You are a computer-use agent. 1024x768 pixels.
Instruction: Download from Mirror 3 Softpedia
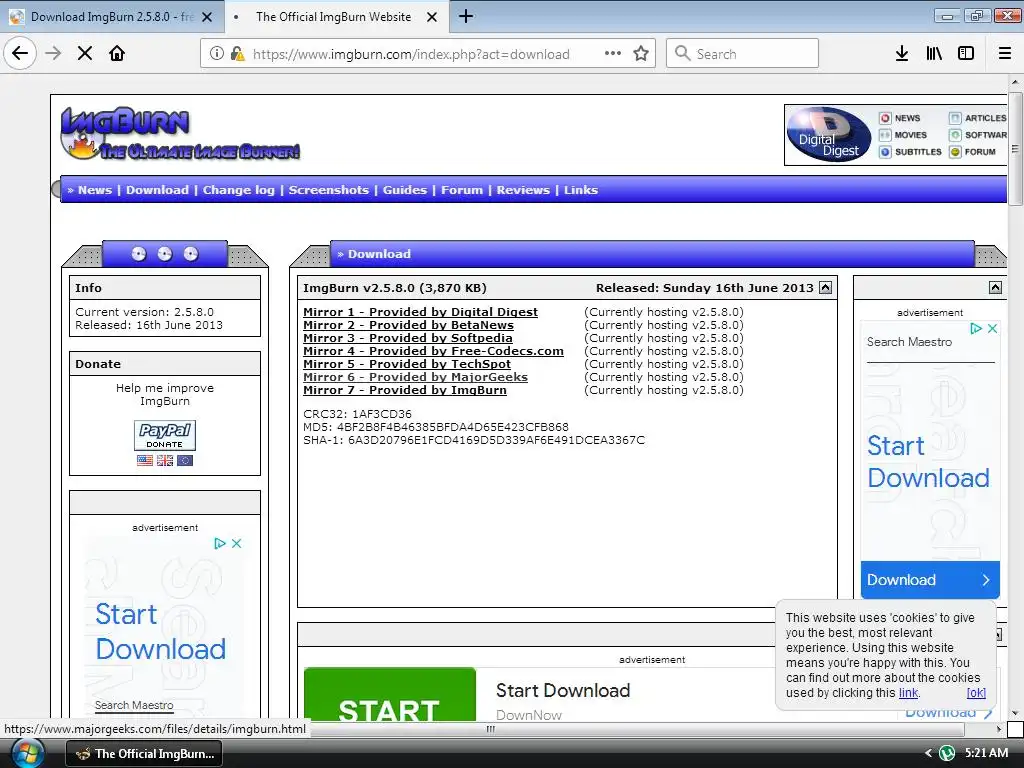pyautogui.click(x=408, y=338)
